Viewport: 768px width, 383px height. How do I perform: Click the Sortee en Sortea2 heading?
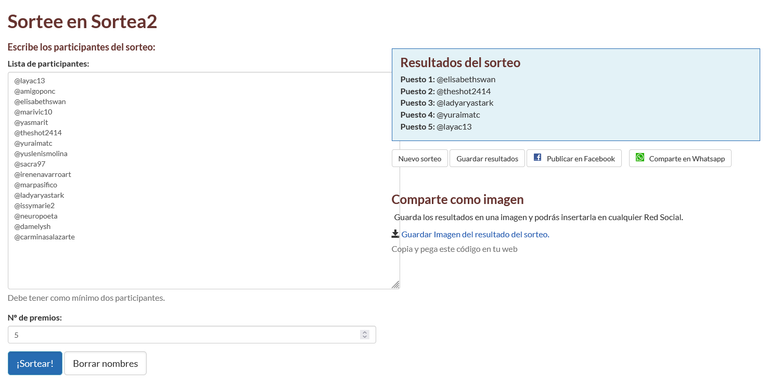[82, 22]
